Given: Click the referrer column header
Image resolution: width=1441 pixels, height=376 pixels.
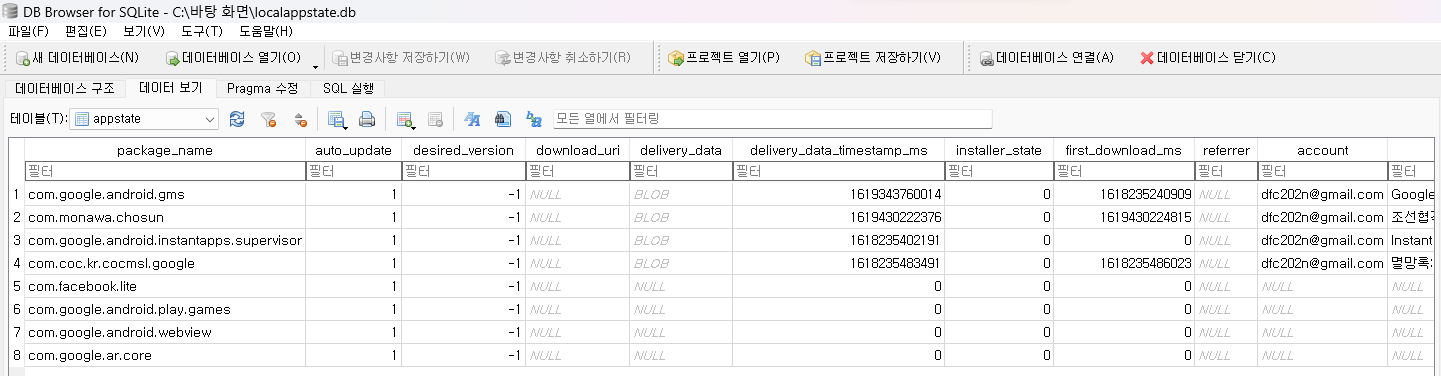Looking at the screenshot, I should (x=1226, y=150).
